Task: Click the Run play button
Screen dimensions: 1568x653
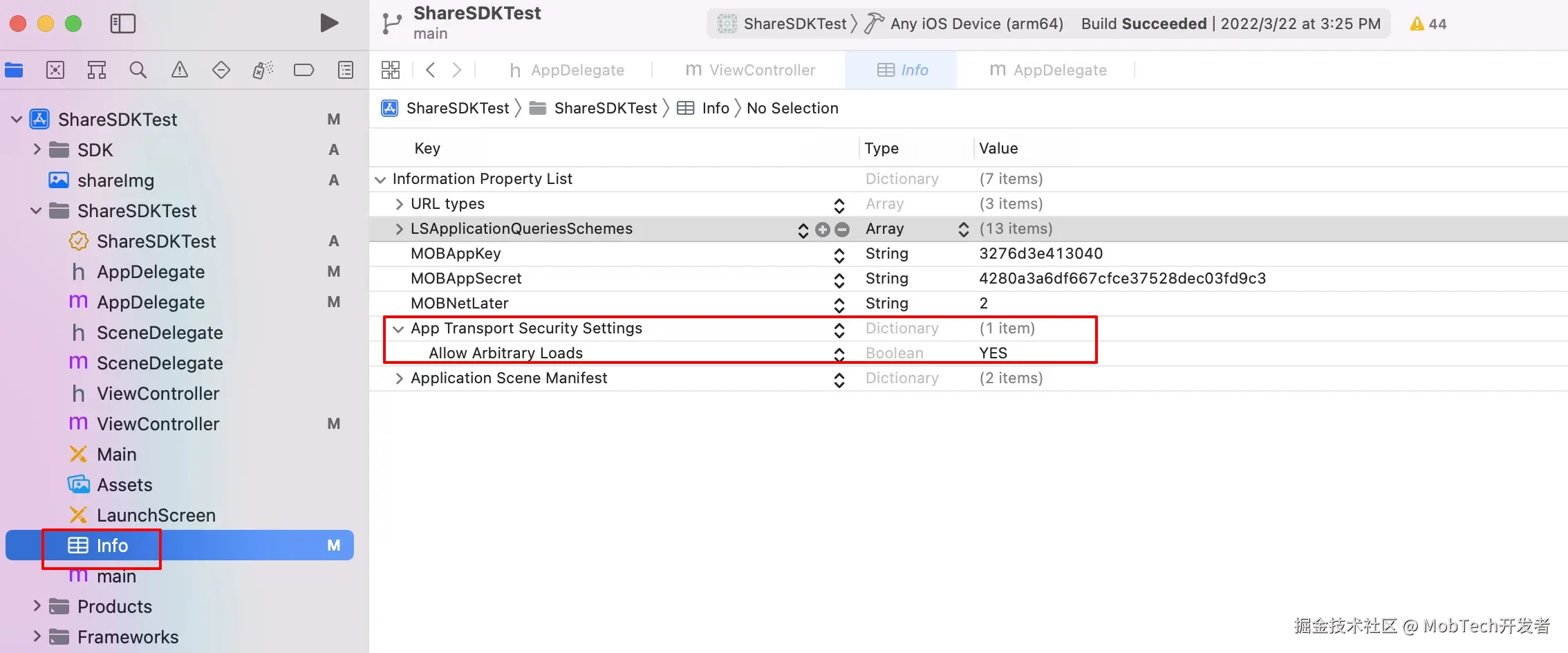Action: pos(329,24)
